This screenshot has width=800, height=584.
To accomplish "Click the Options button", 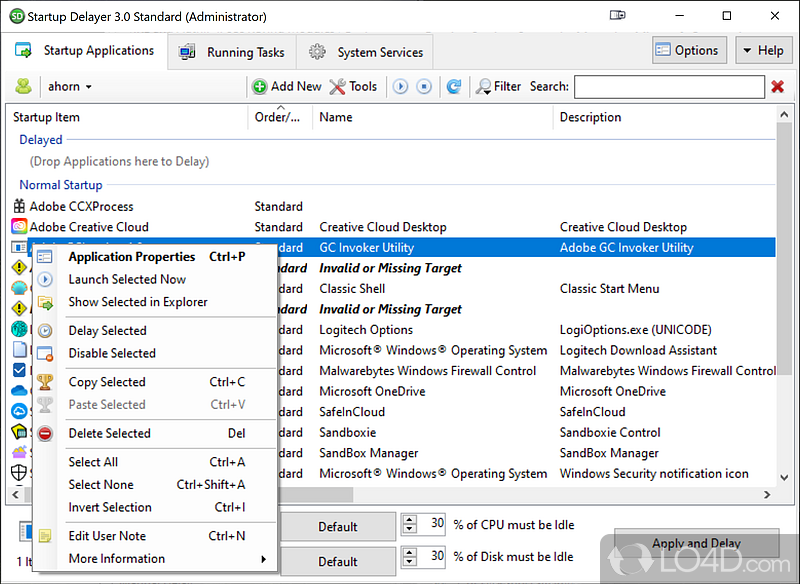I will [x=689, y=51].
